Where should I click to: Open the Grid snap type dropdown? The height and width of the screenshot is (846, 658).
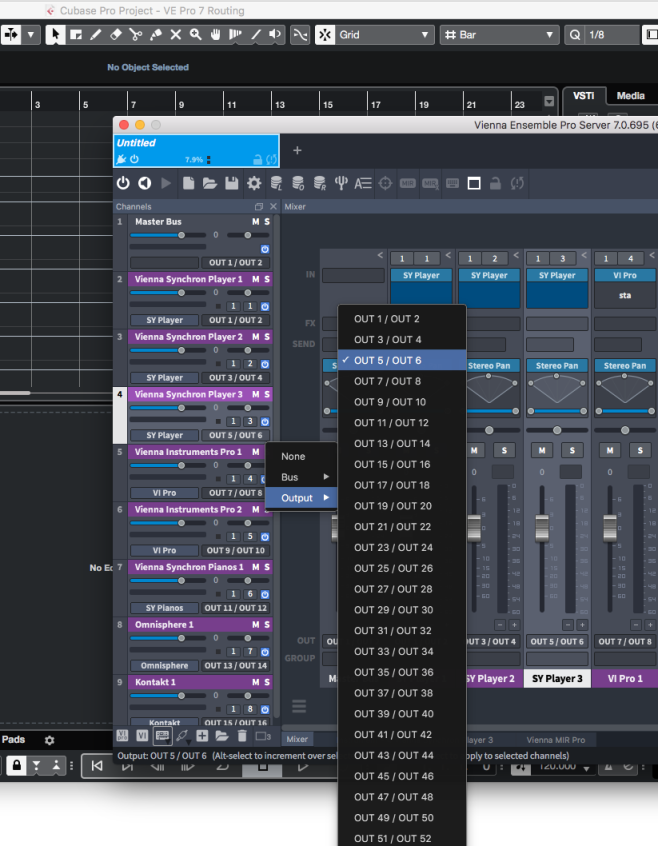(385, 35)
